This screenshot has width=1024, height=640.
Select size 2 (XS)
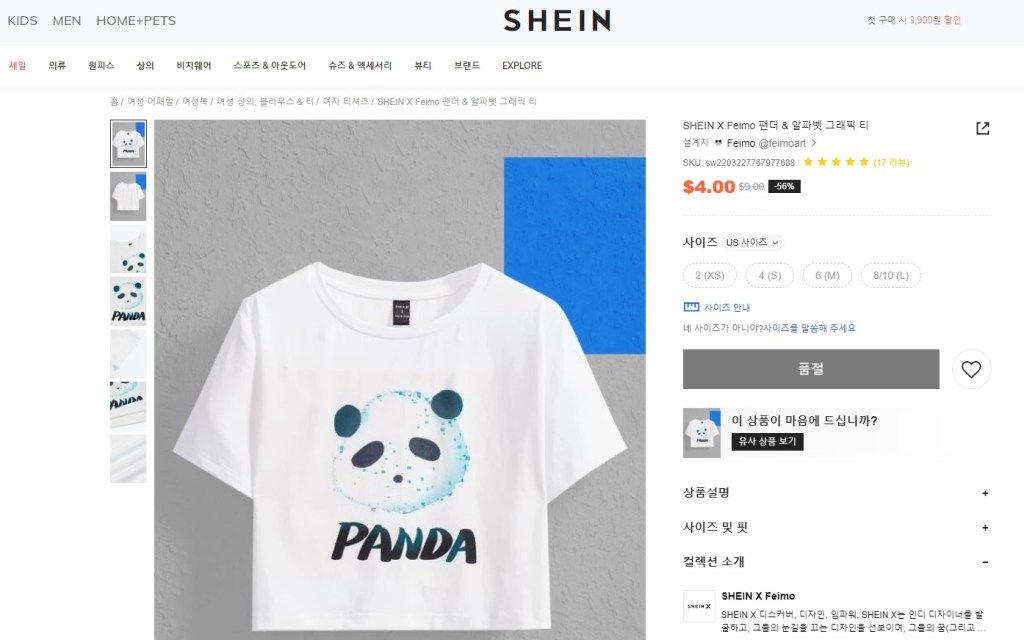[710, 276]
